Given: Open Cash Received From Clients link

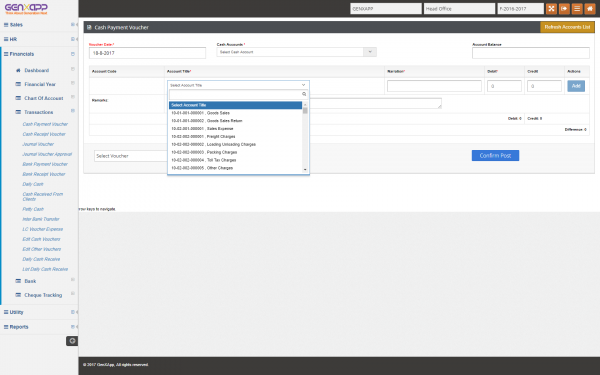Looking at the screenshot, I should pyautogui.click(x=43, y=197).
